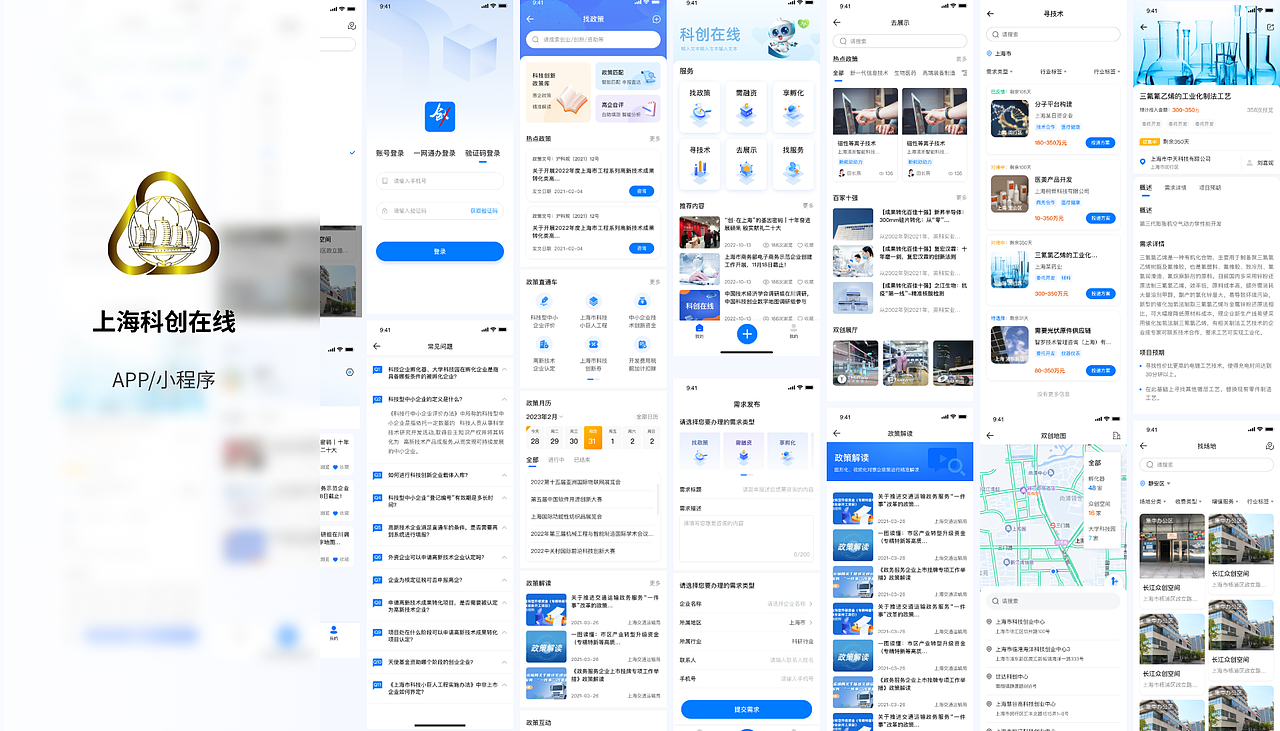Image resolution: width=1280 pixels, height=731 pixels.
Task: Open 上海市科技小巨人工程 shortcut icon
Action: (x=593, y=301)
